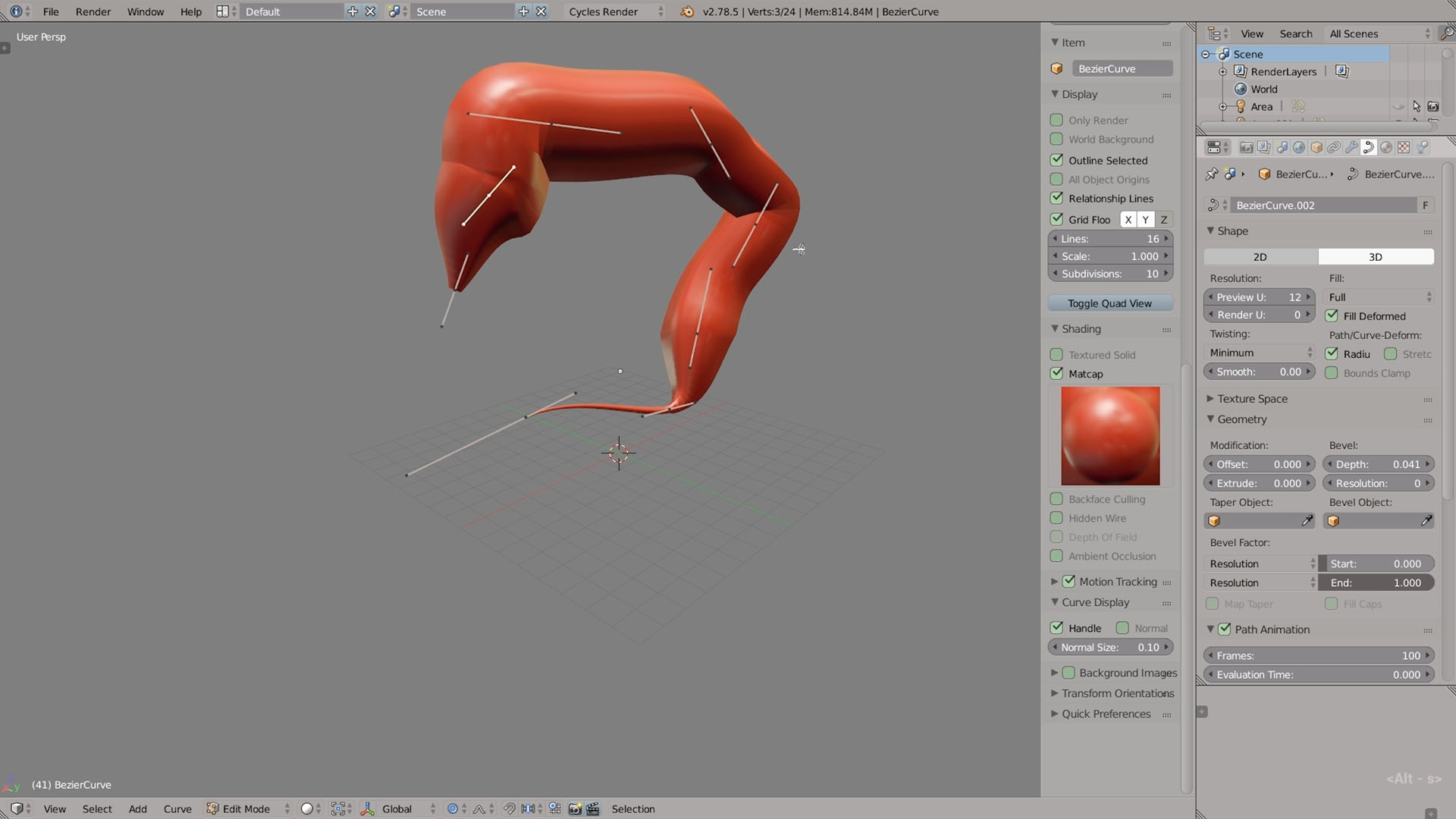Open the Texture properties checker tab
Image resolution: width=1456 pixels, height=819 pixels.
tap(1404, 147)
